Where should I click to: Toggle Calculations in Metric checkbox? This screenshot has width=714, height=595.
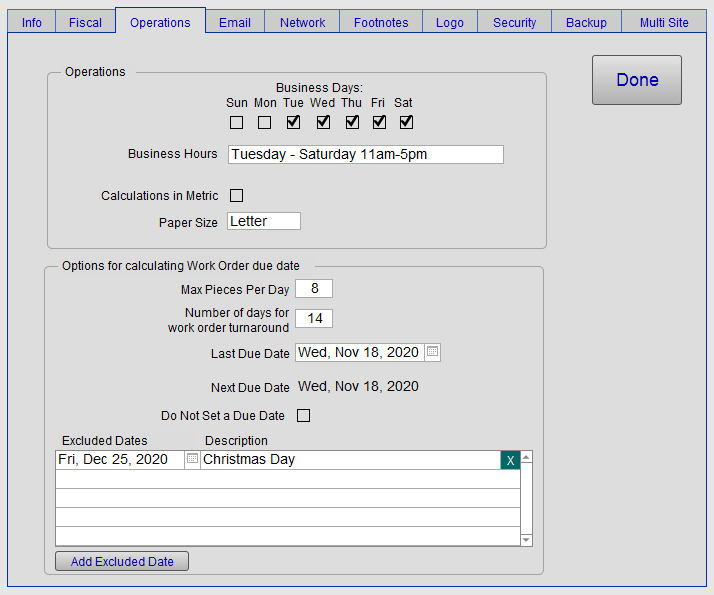coord(237,196)
